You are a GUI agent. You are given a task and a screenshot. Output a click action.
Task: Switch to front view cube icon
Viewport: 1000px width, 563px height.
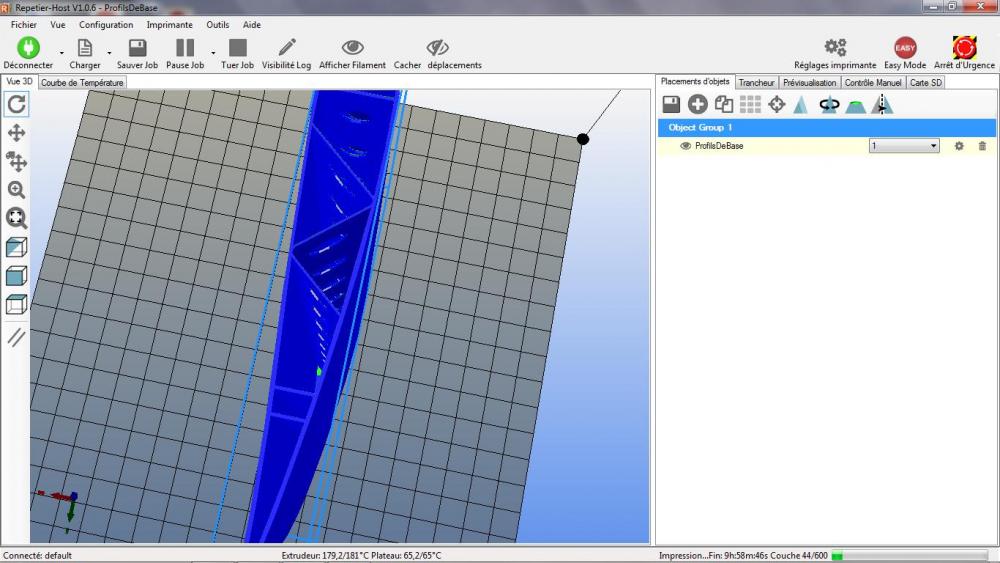[16, 275]
